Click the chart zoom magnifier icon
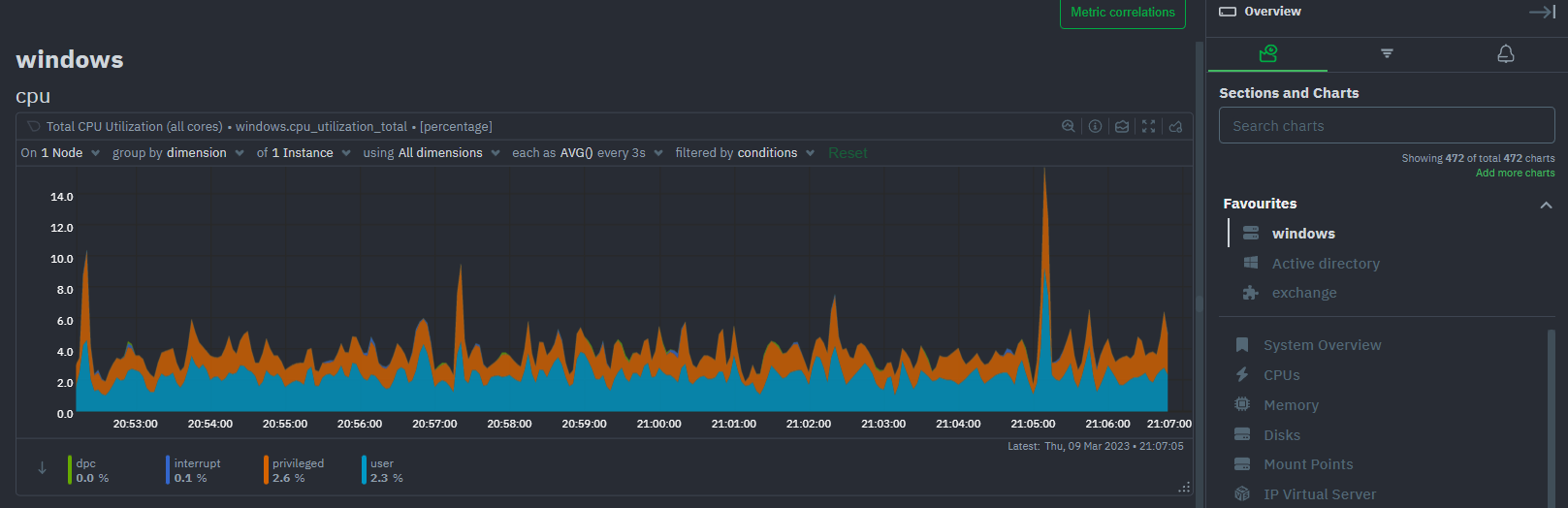 point(1068,126)
